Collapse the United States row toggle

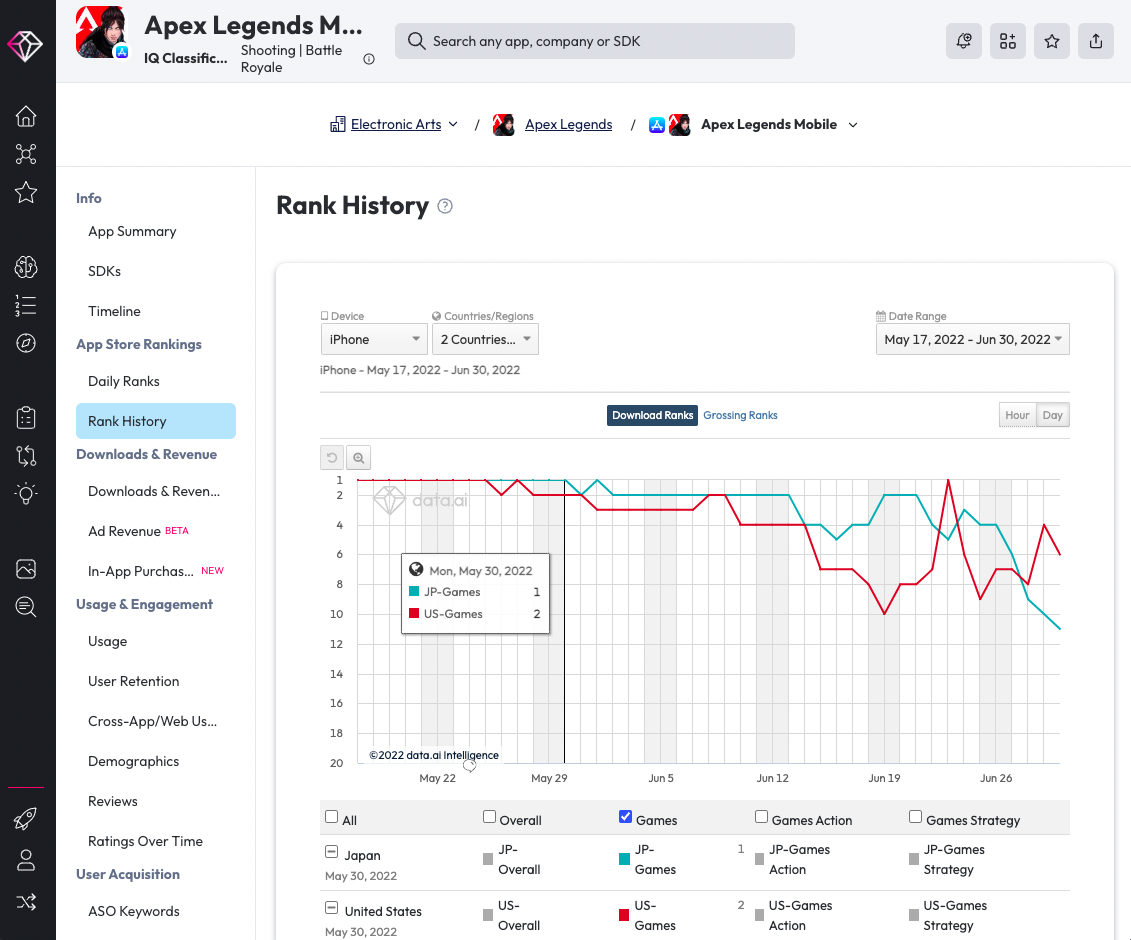pyautogui.click(x=331, y=908)
